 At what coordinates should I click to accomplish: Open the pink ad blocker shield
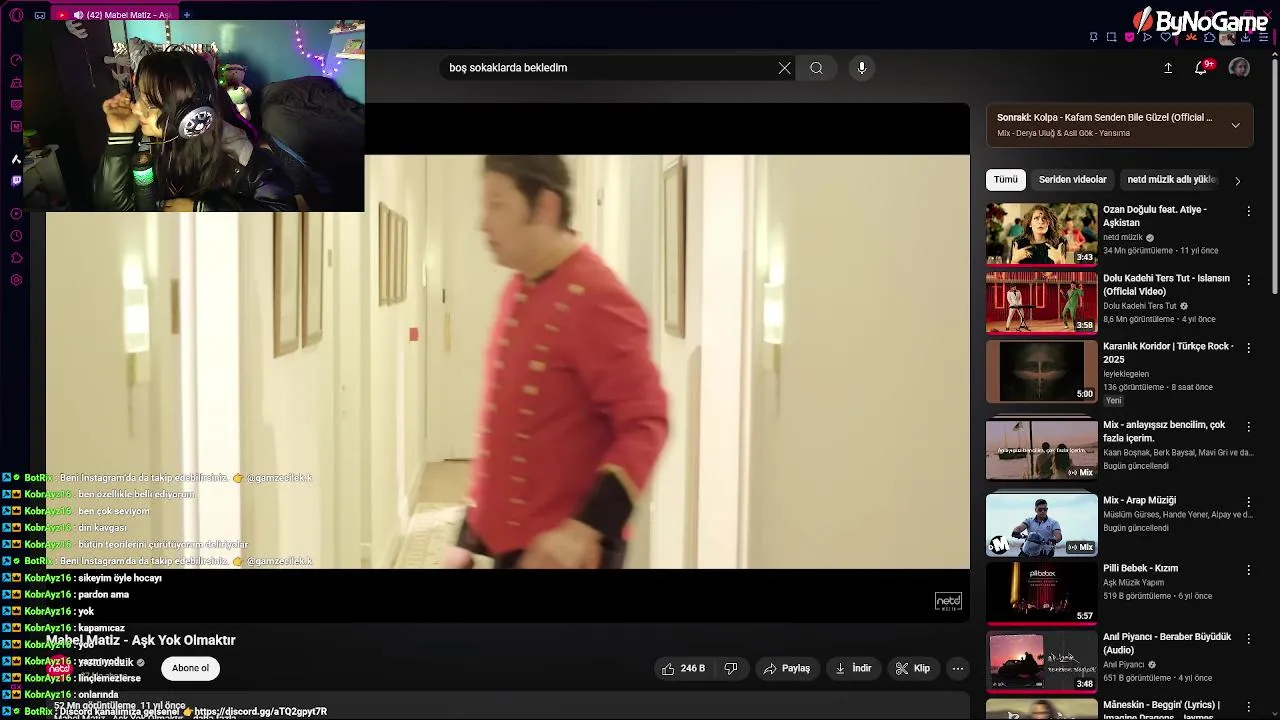point(1129,37)
